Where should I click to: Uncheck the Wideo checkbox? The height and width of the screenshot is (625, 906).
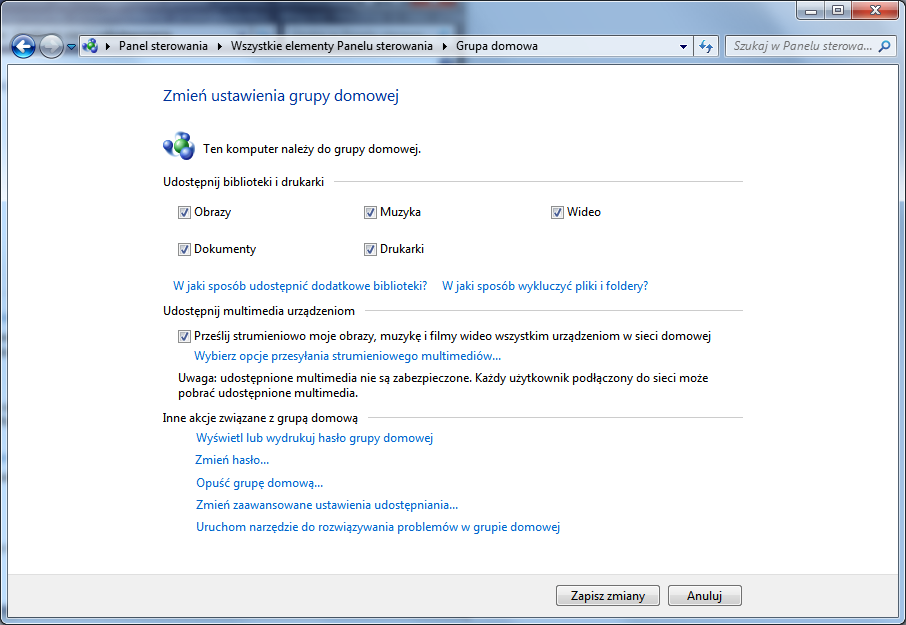pyautogui.click(x=557, y=213)
